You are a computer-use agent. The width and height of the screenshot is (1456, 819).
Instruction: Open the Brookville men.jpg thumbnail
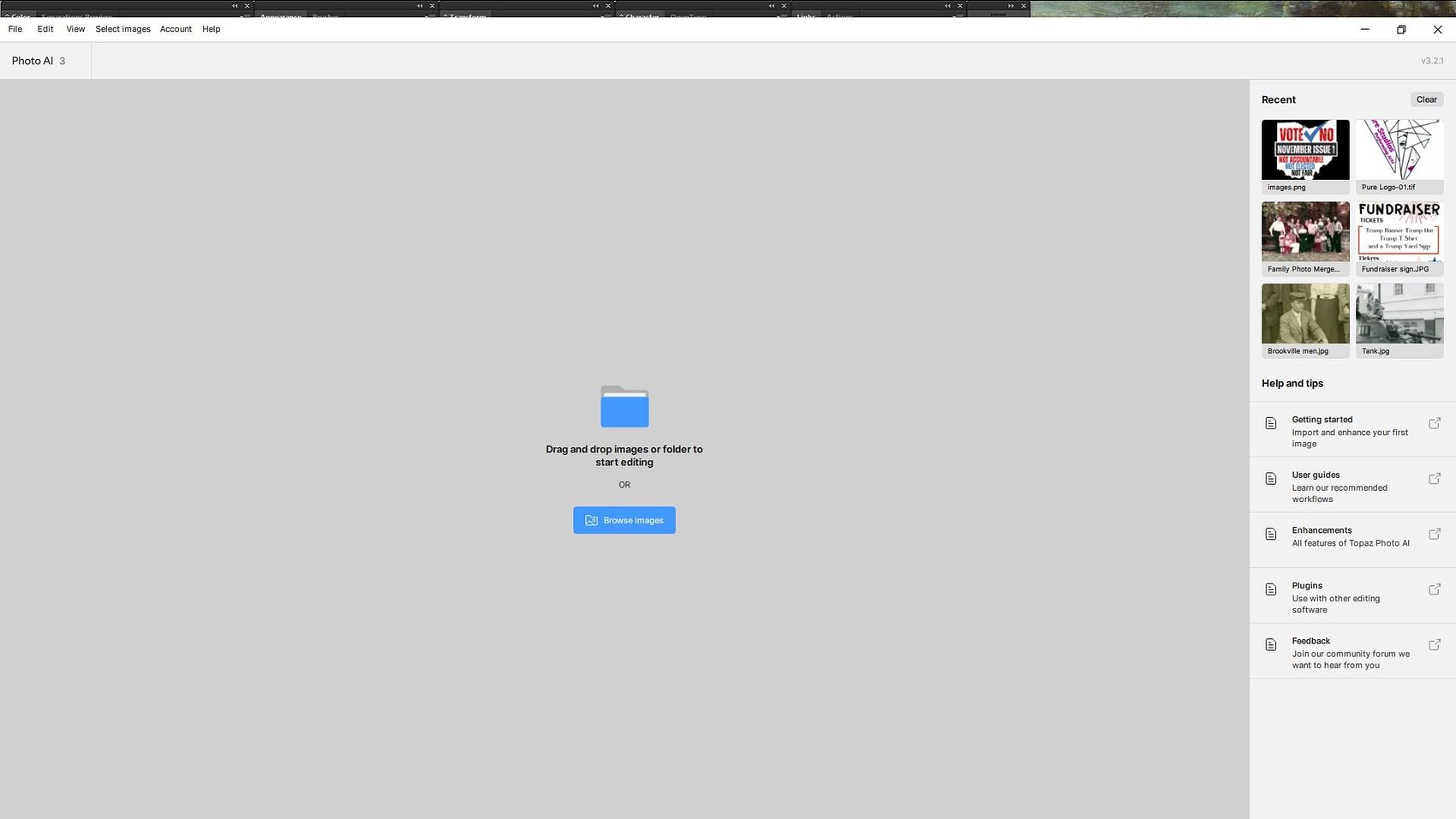tap(1305, 314)
